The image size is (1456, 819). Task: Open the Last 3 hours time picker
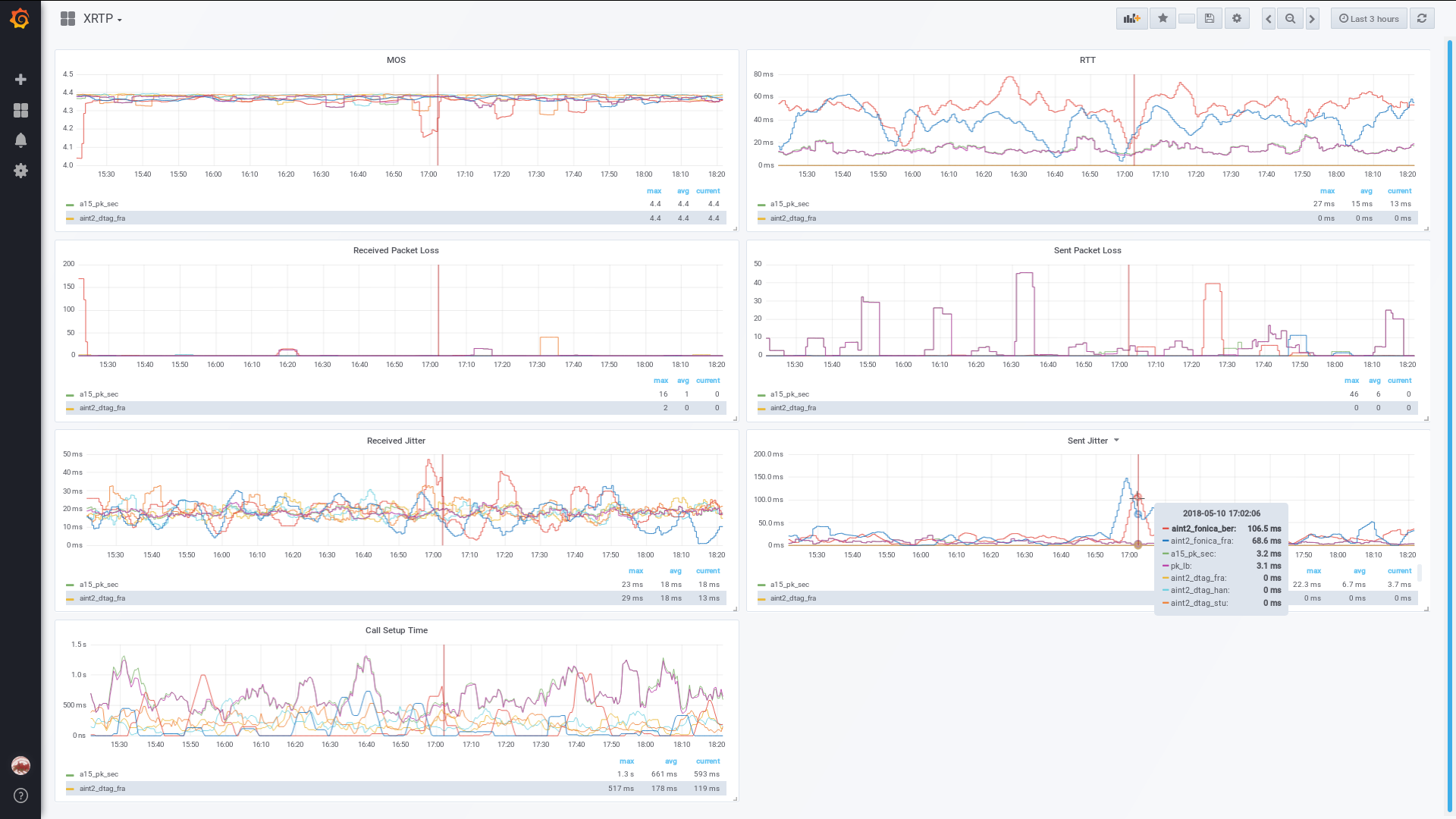tap(1369, 19)
